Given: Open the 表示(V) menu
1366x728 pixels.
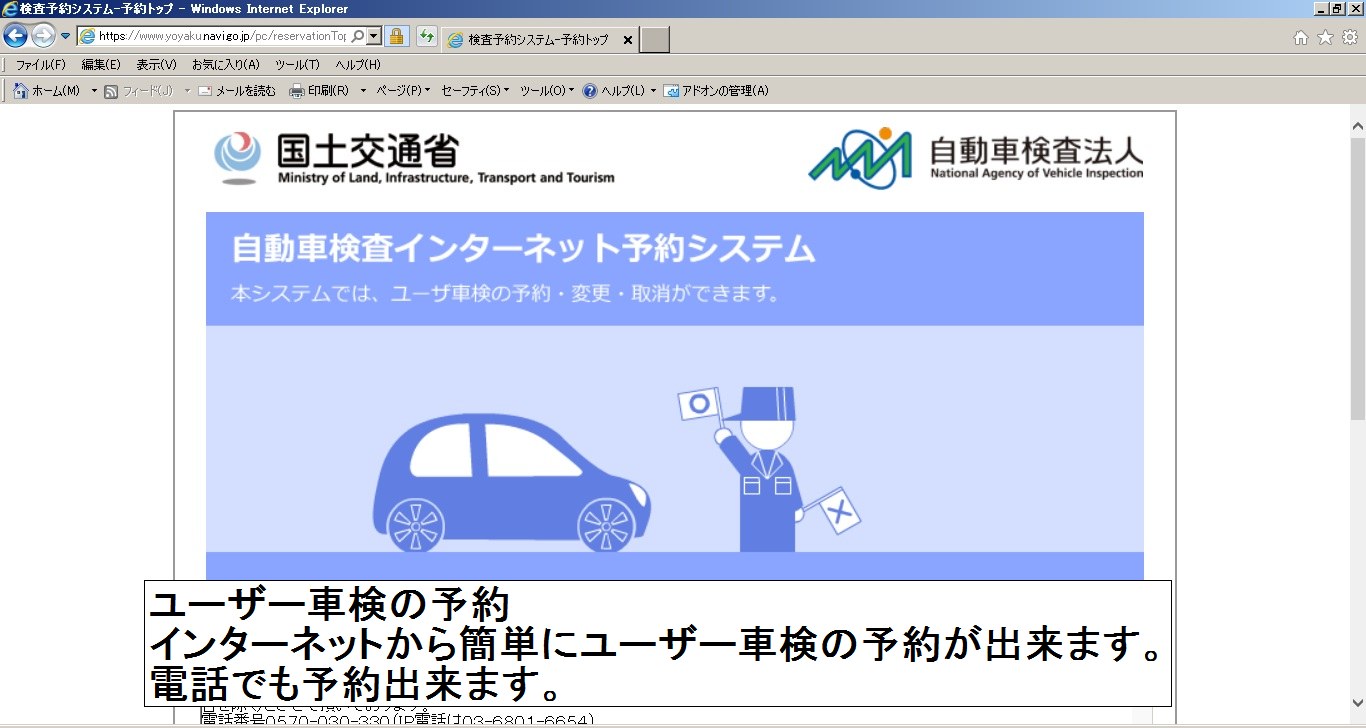Looking at the screenshot, I should [157, 65].
